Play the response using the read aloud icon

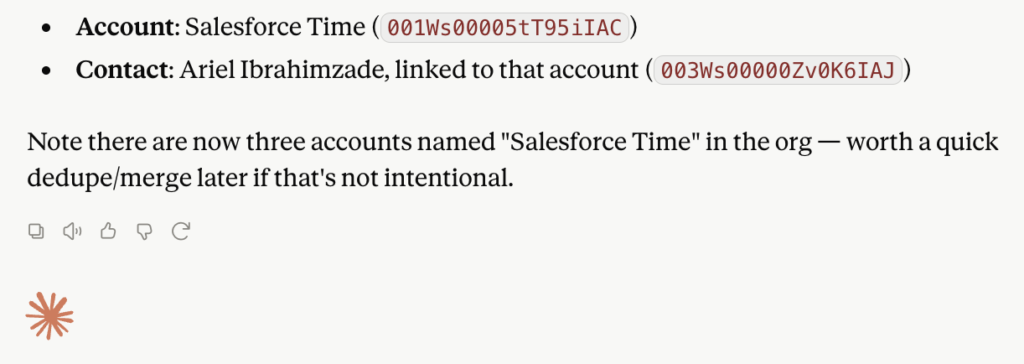[72, 231]
